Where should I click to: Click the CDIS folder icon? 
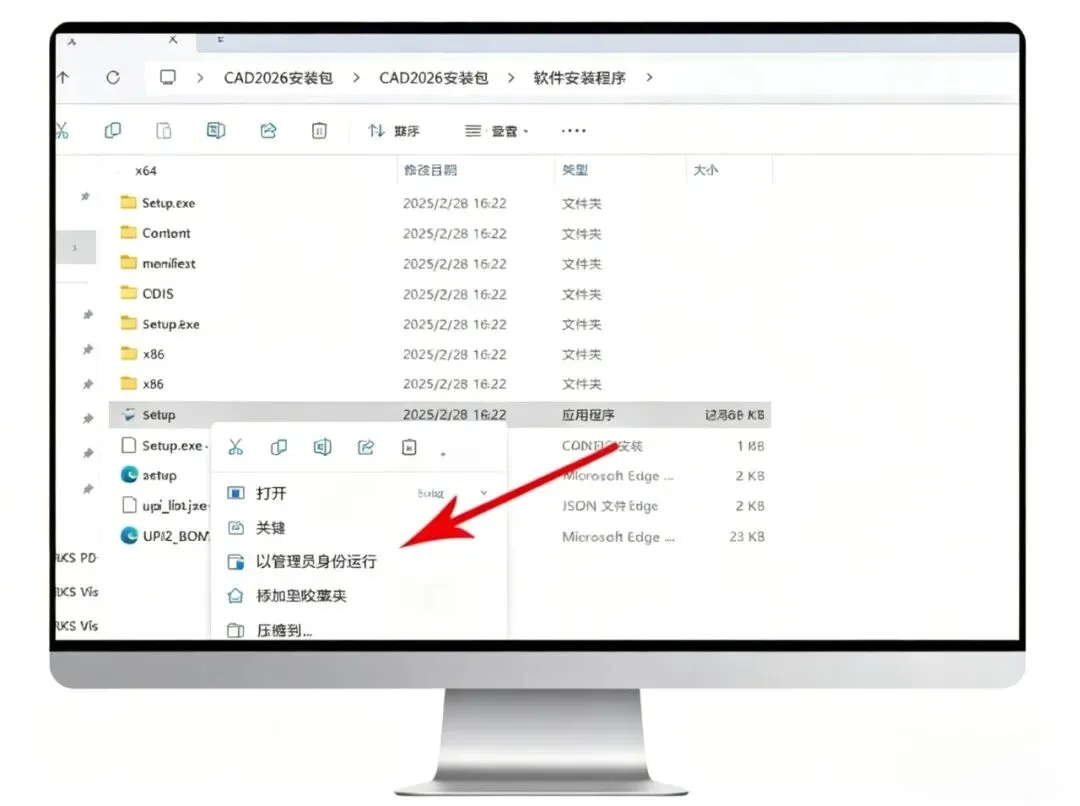(128, 292)
